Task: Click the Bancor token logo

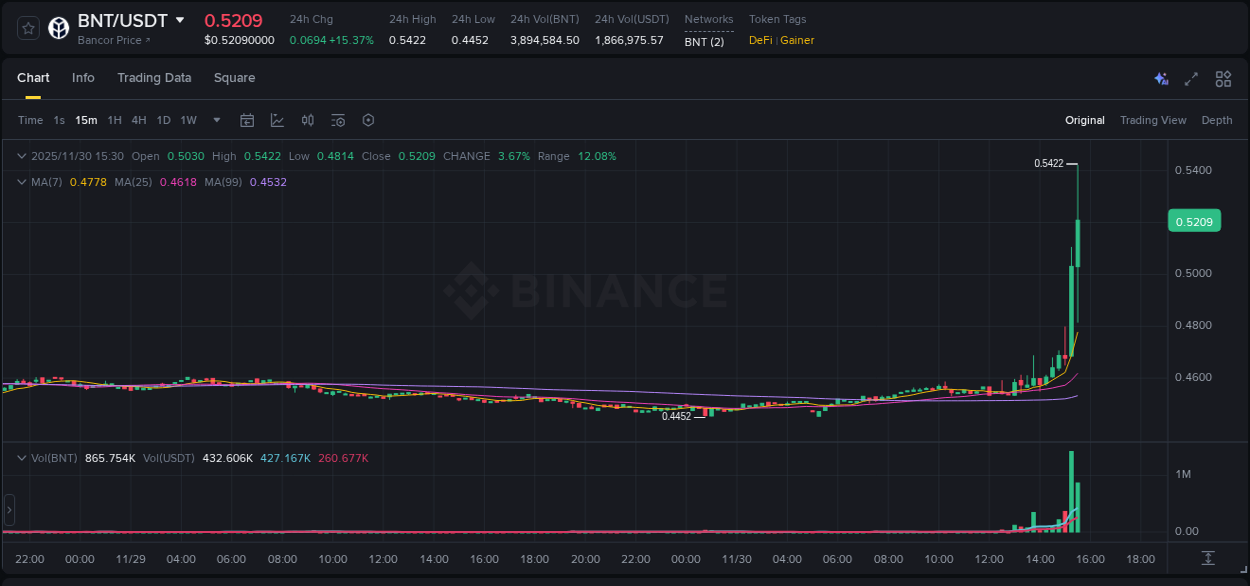Action: coord(58,27)
